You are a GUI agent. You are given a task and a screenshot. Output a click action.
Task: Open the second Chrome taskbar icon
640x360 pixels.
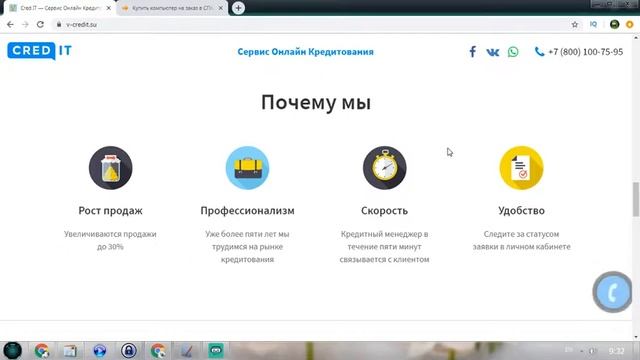(x=158, y=351)
